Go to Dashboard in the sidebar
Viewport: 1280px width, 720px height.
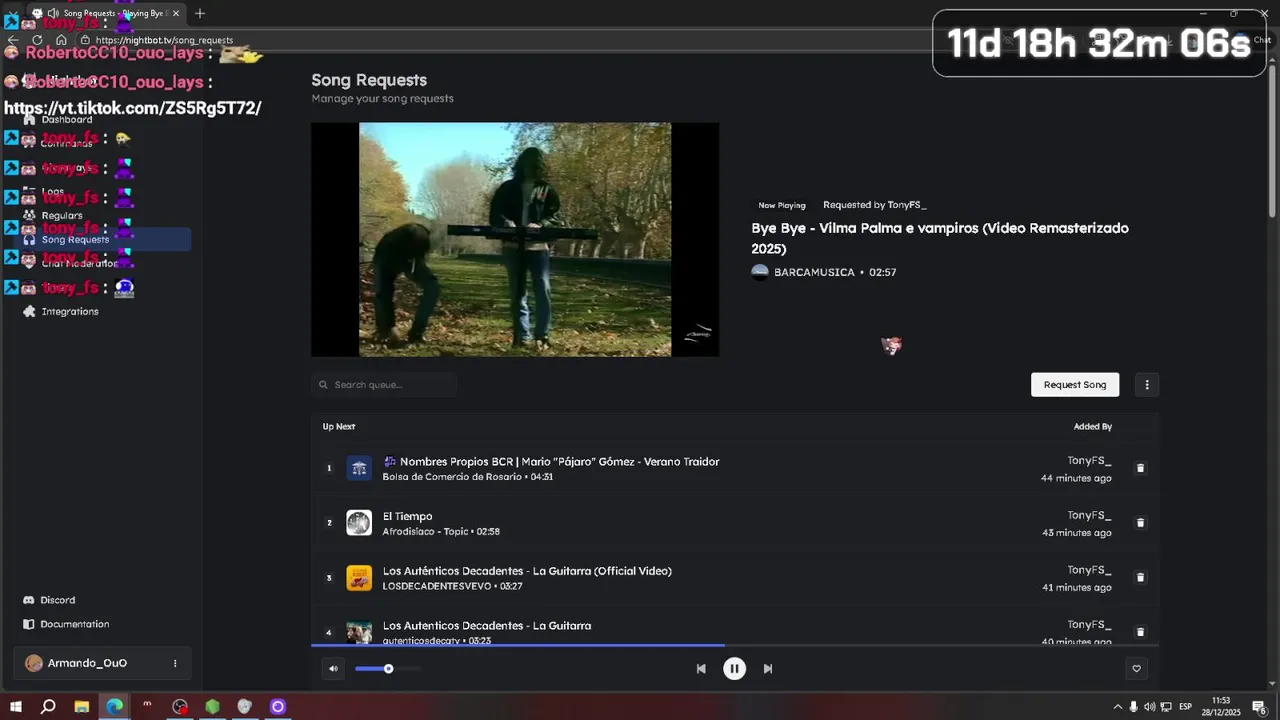pos(67,119)
